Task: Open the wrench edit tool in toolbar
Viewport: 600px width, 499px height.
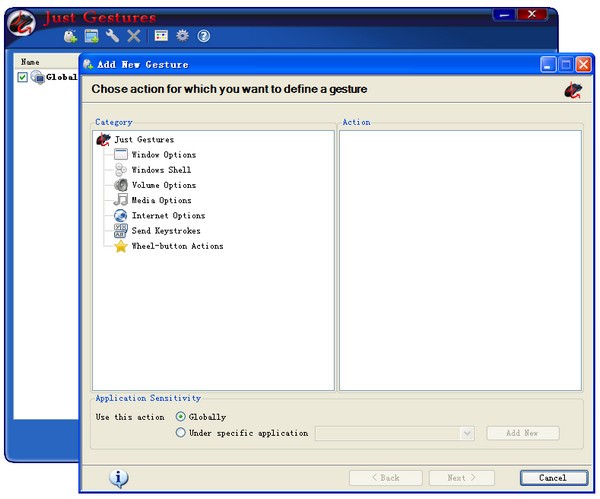Action: pos(112,36)
